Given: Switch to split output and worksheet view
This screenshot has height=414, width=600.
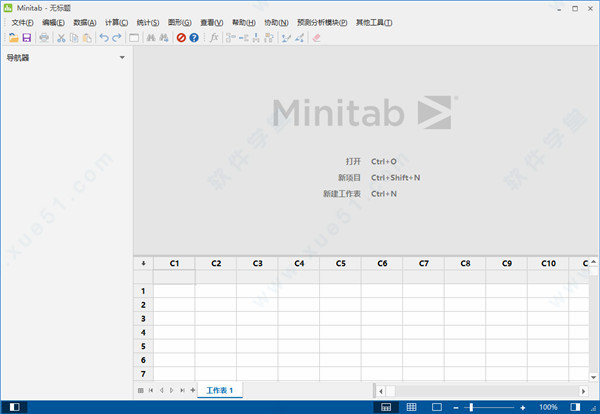Looking at the screenshot, I should tap(386, 407).
